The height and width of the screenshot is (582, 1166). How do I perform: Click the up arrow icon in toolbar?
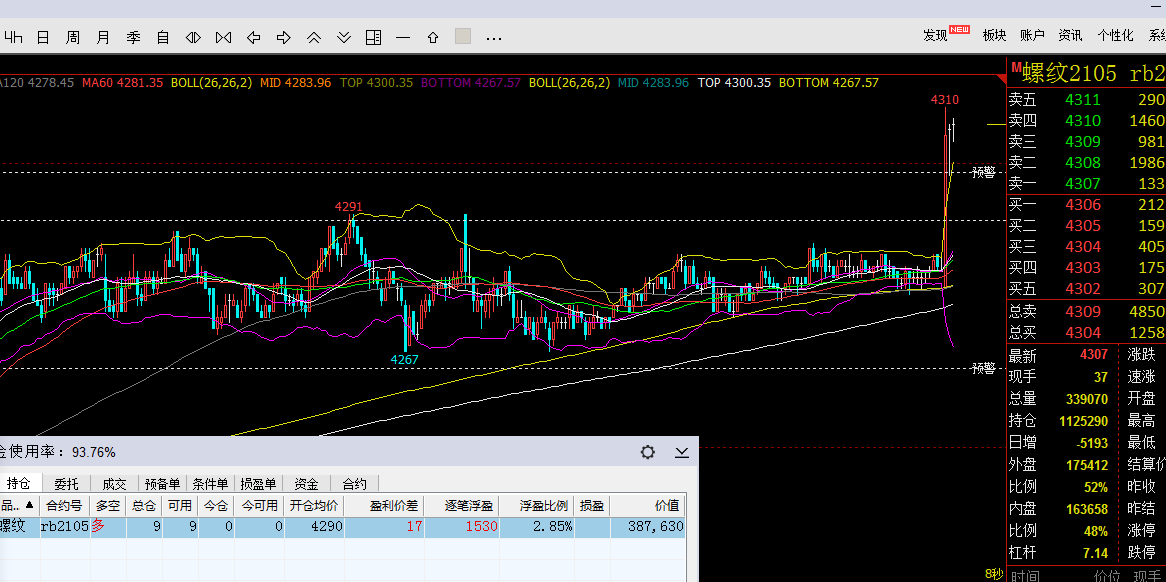click(433, 38)
